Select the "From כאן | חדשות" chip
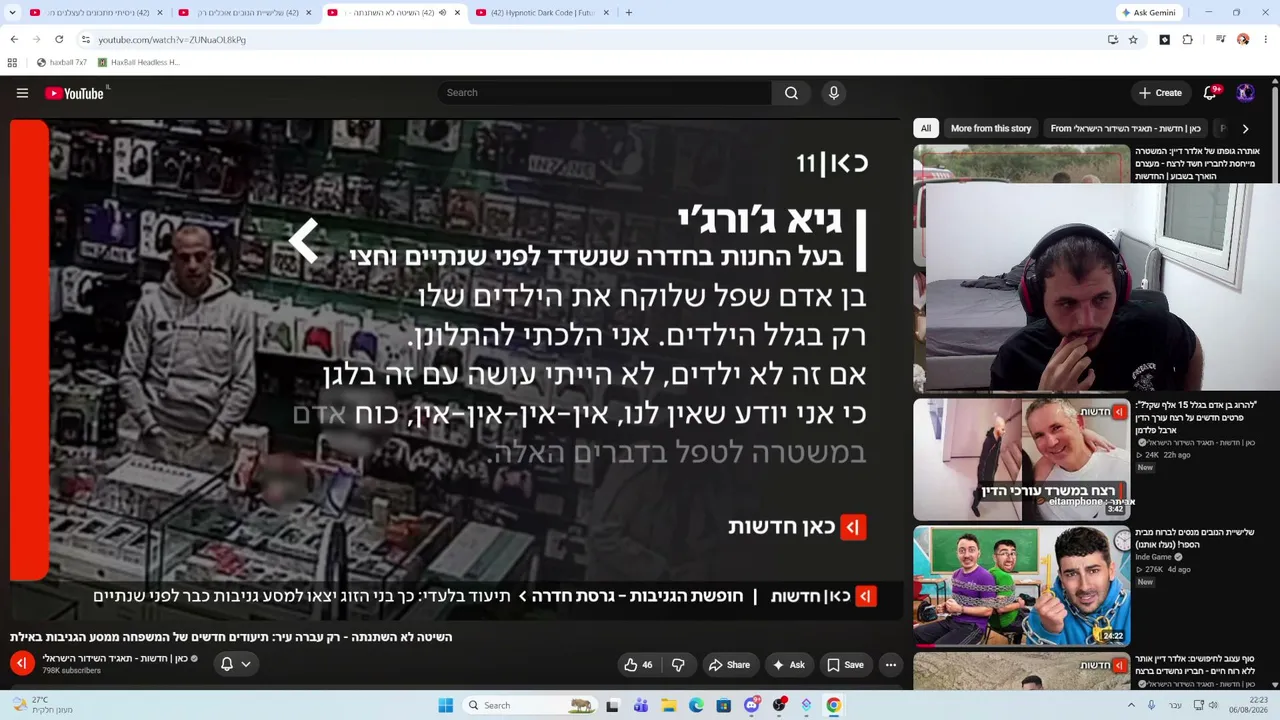Viewport: 1280px width, 720px height. tap(1125, 128)
